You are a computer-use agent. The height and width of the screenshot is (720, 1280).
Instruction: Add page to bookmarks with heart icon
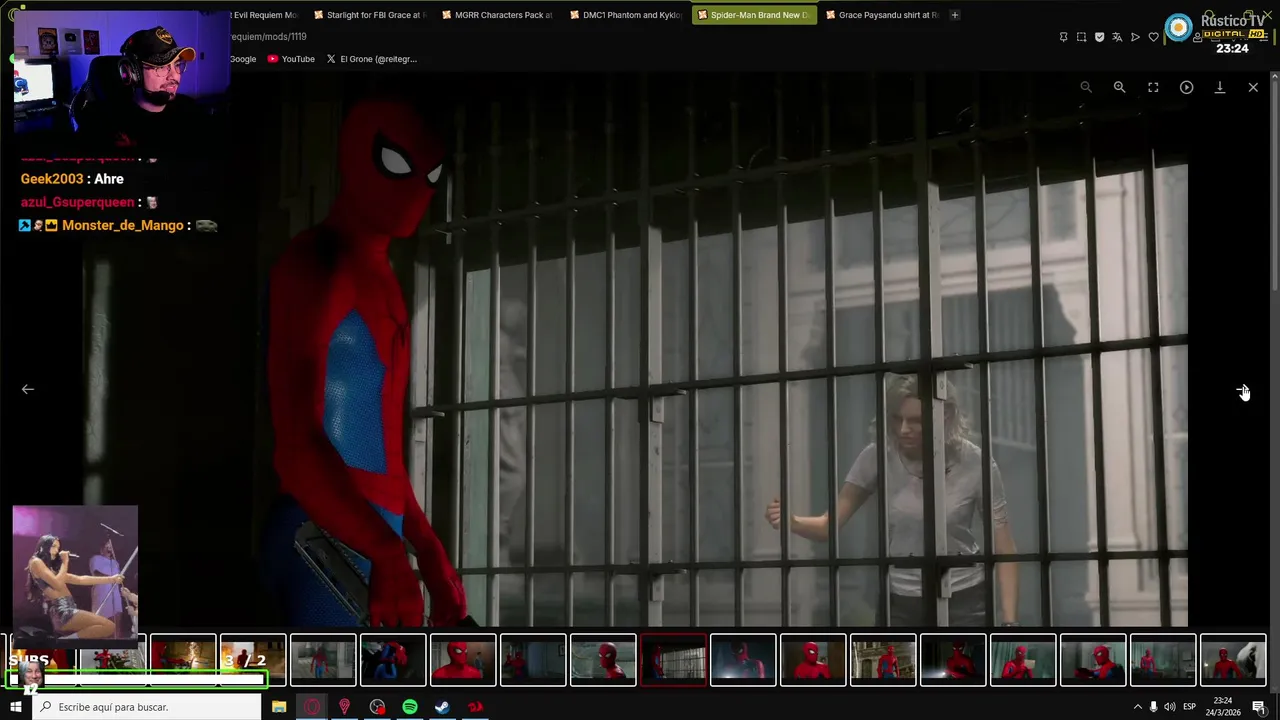coord(1153,37)
